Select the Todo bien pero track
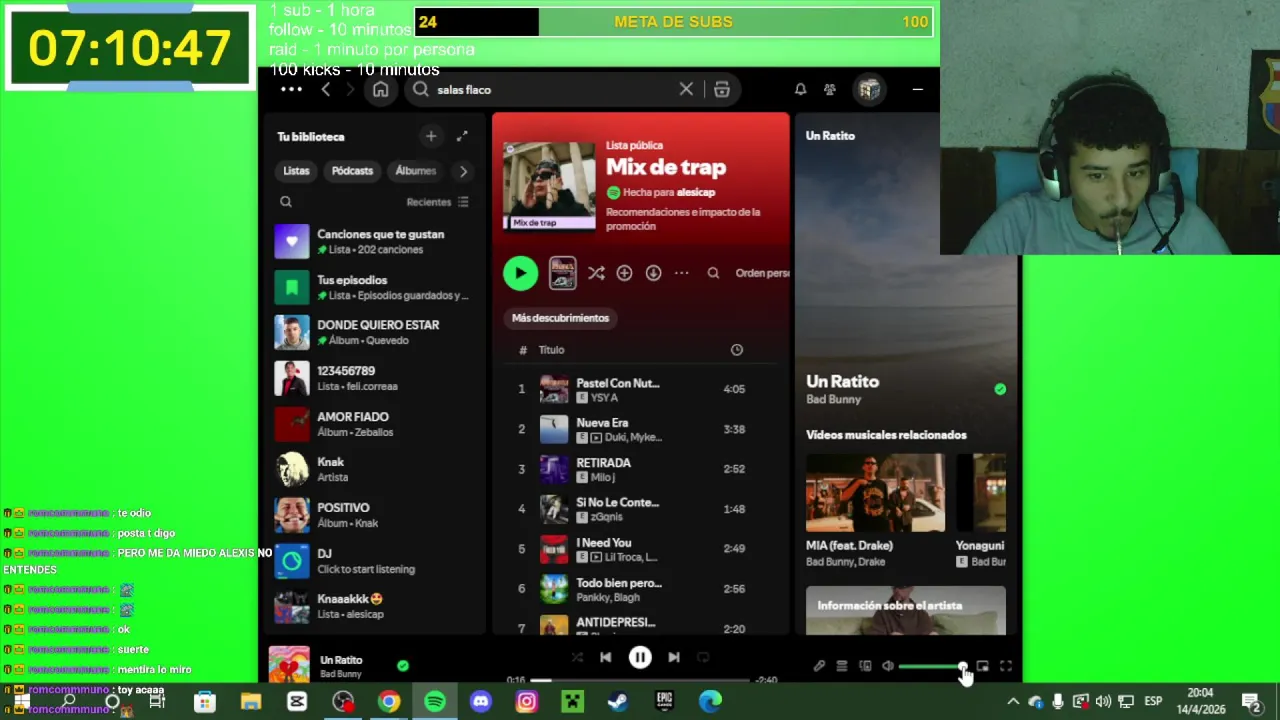The height and width of the screenshot is (720, 1280). (x=640, y=589)
